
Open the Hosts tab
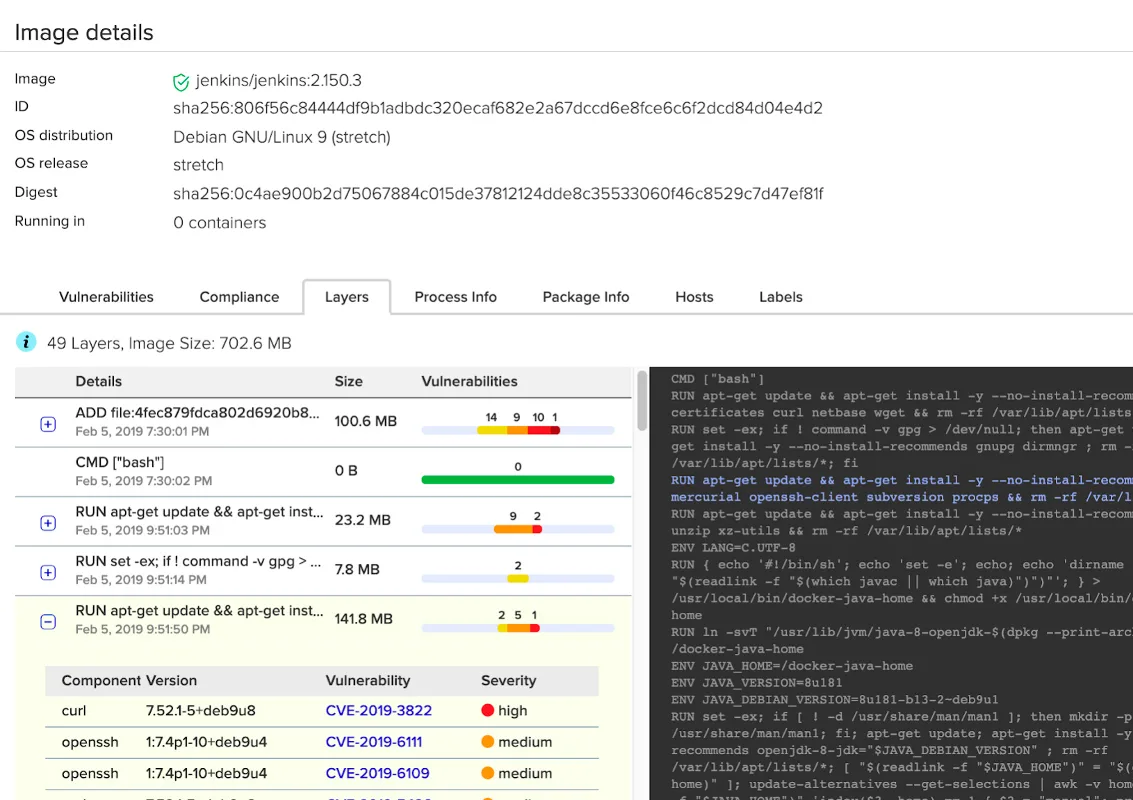[694, 297]
